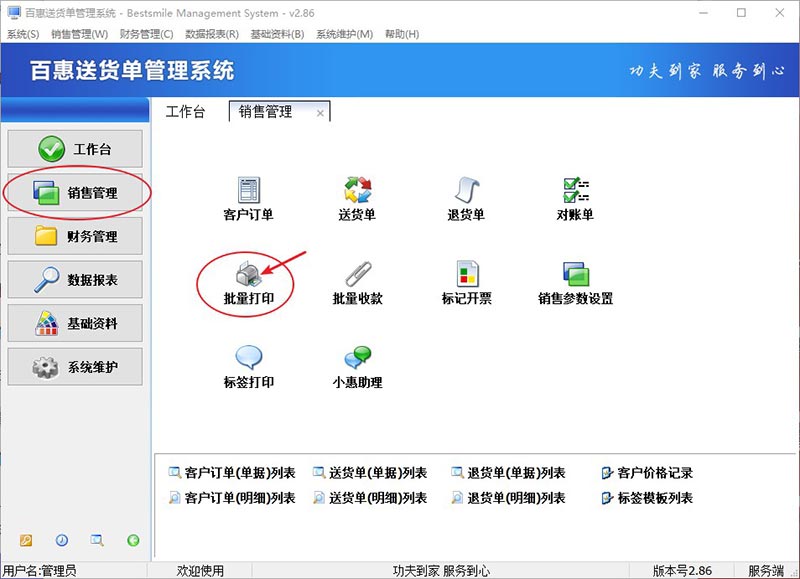Open the 对账单 module icon
Viewport: 800px width, 579px height.
(x=576, y=190)
